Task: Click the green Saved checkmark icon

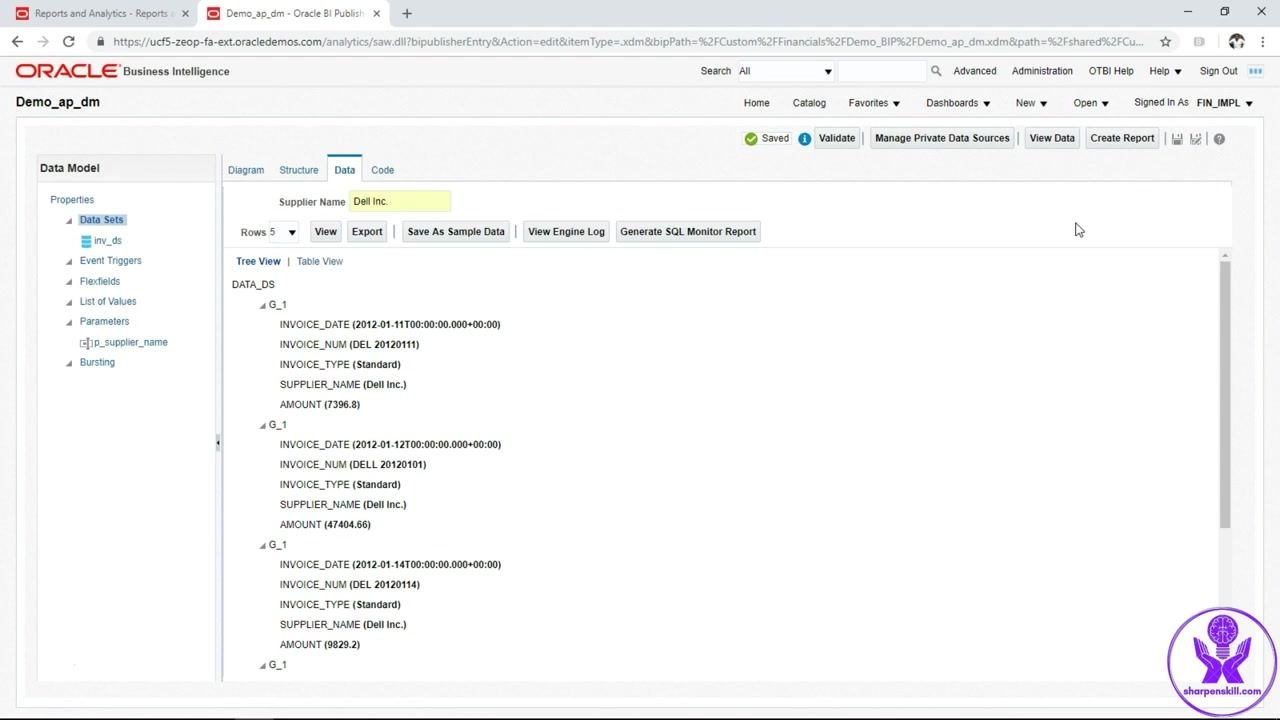Action: (x=751, y=139)
